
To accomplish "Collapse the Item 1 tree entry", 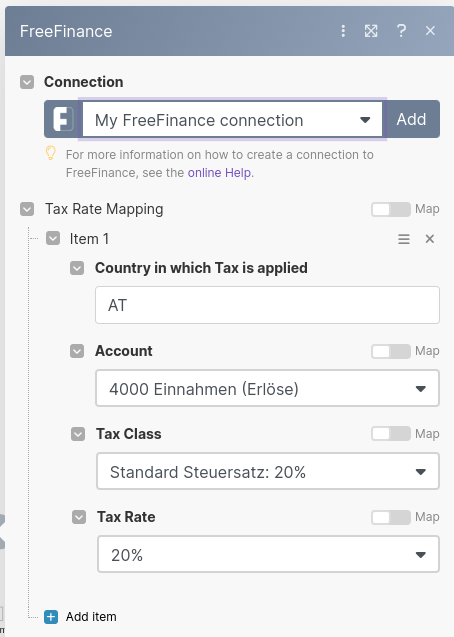I will coord(53,238).
